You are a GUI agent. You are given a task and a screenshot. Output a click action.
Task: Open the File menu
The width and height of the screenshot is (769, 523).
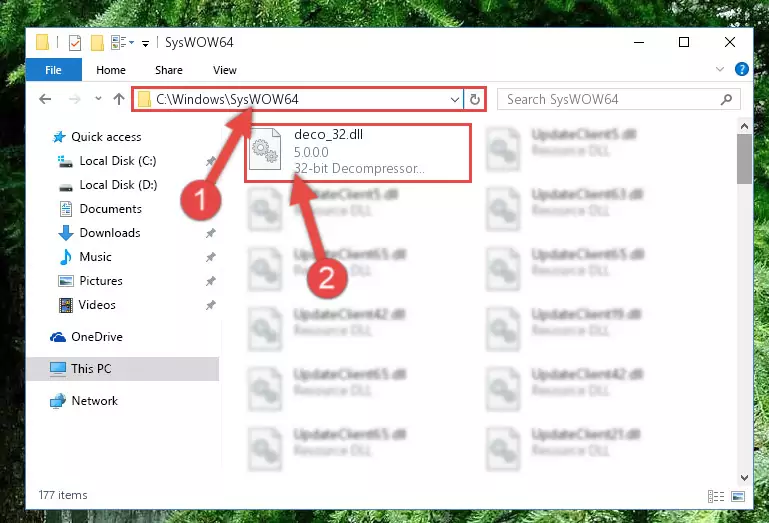point(53,70)
